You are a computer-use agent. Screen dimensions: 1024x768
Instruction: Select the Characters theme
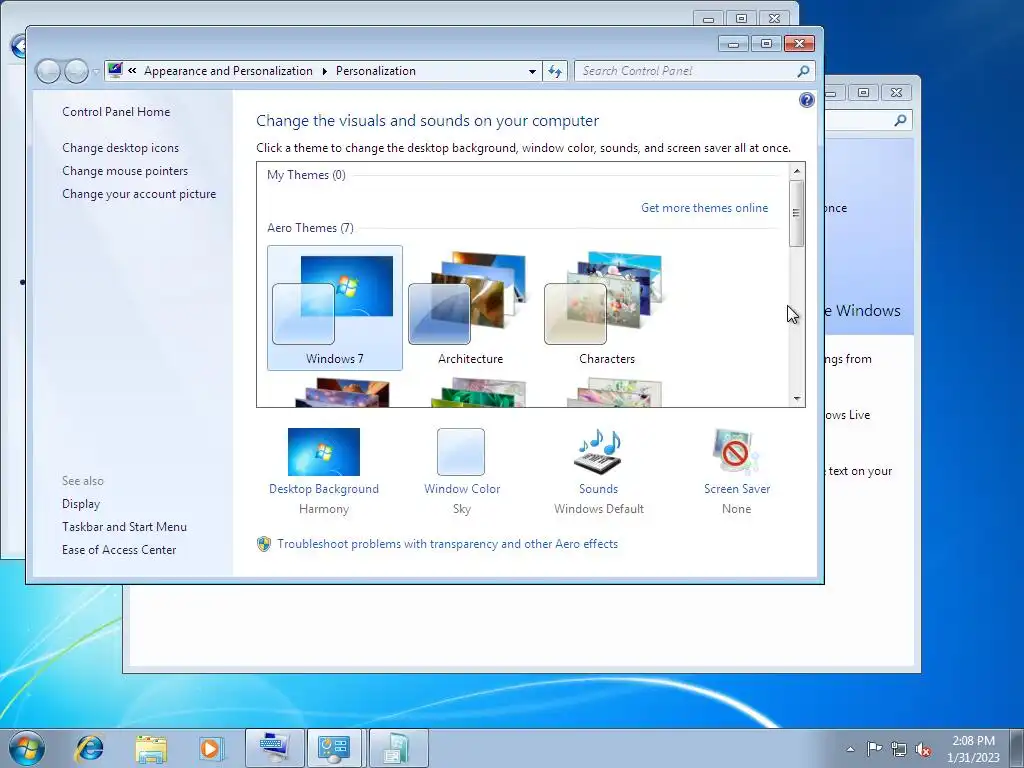pyautogui.click(x=607, y=308)
